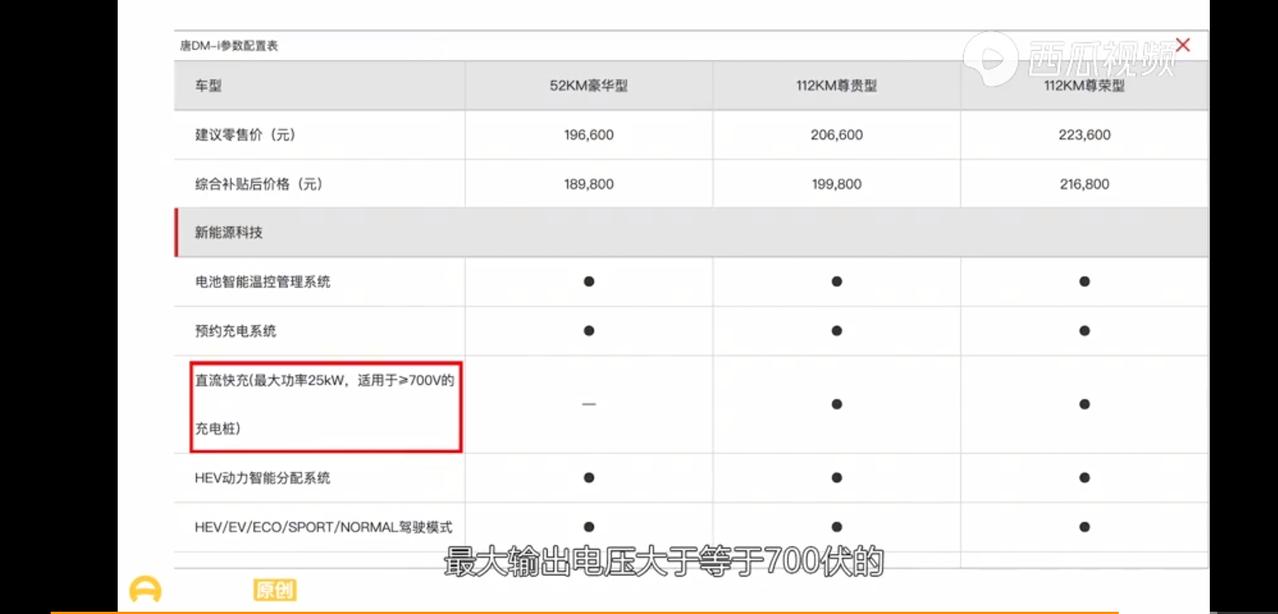Select the 112KM尊荣型 column header

1084,86
